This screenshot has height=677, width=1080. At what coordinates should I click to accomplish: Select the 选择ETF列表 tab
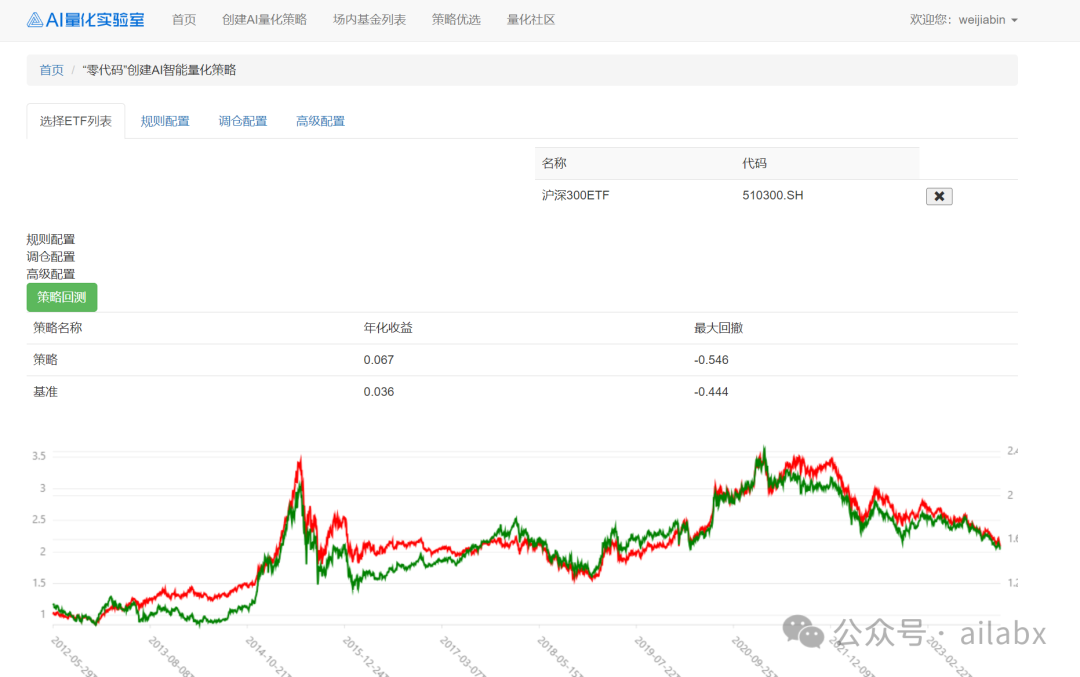coord(75,120)
